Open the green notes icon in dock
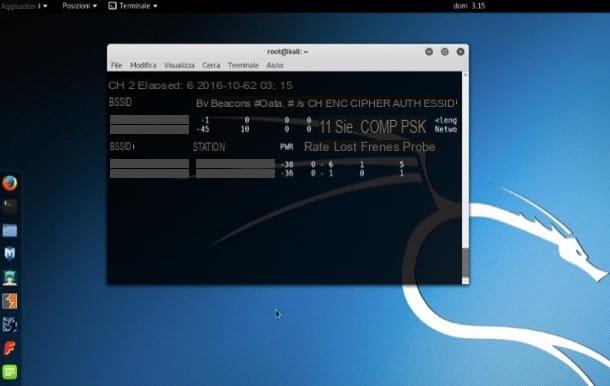This screenshot has height=386, width=610. click(x=9, y=372)
